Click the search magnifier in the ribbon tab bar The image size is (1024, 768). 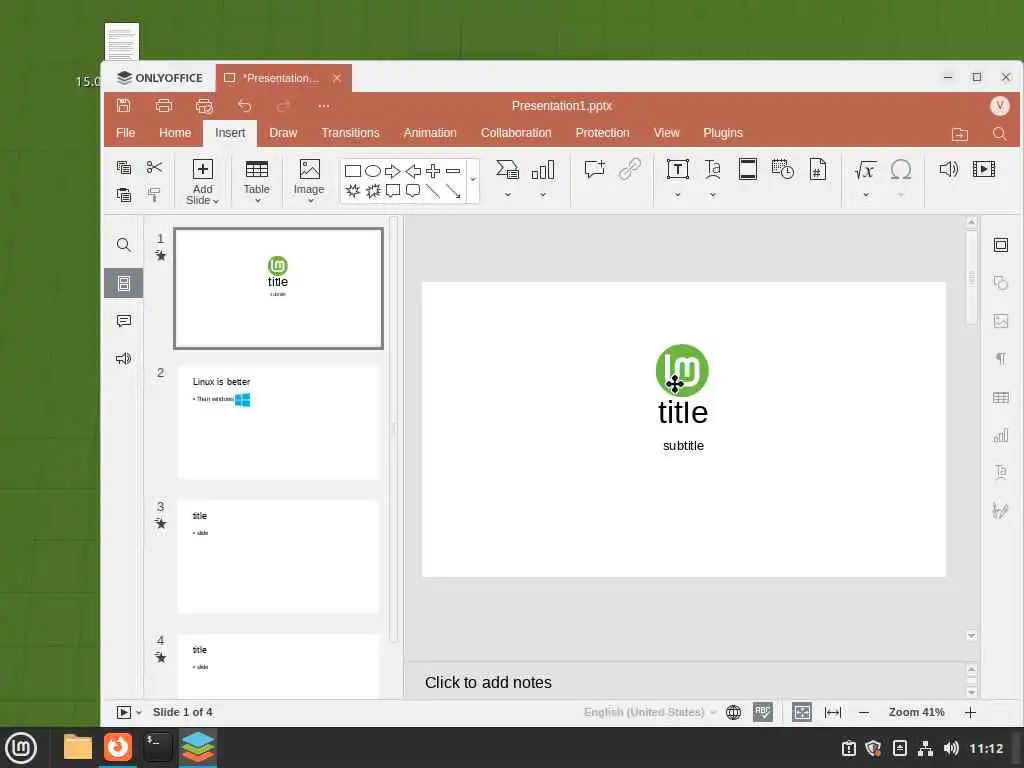point(999,134)
